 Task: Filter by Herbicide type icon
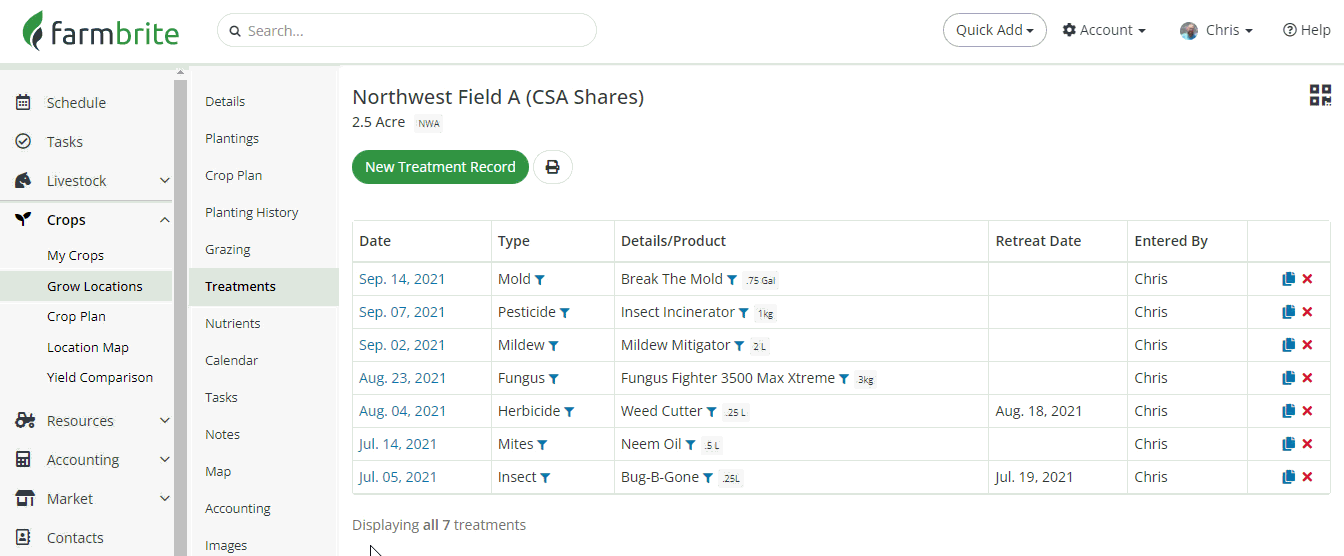coord(569,412)
